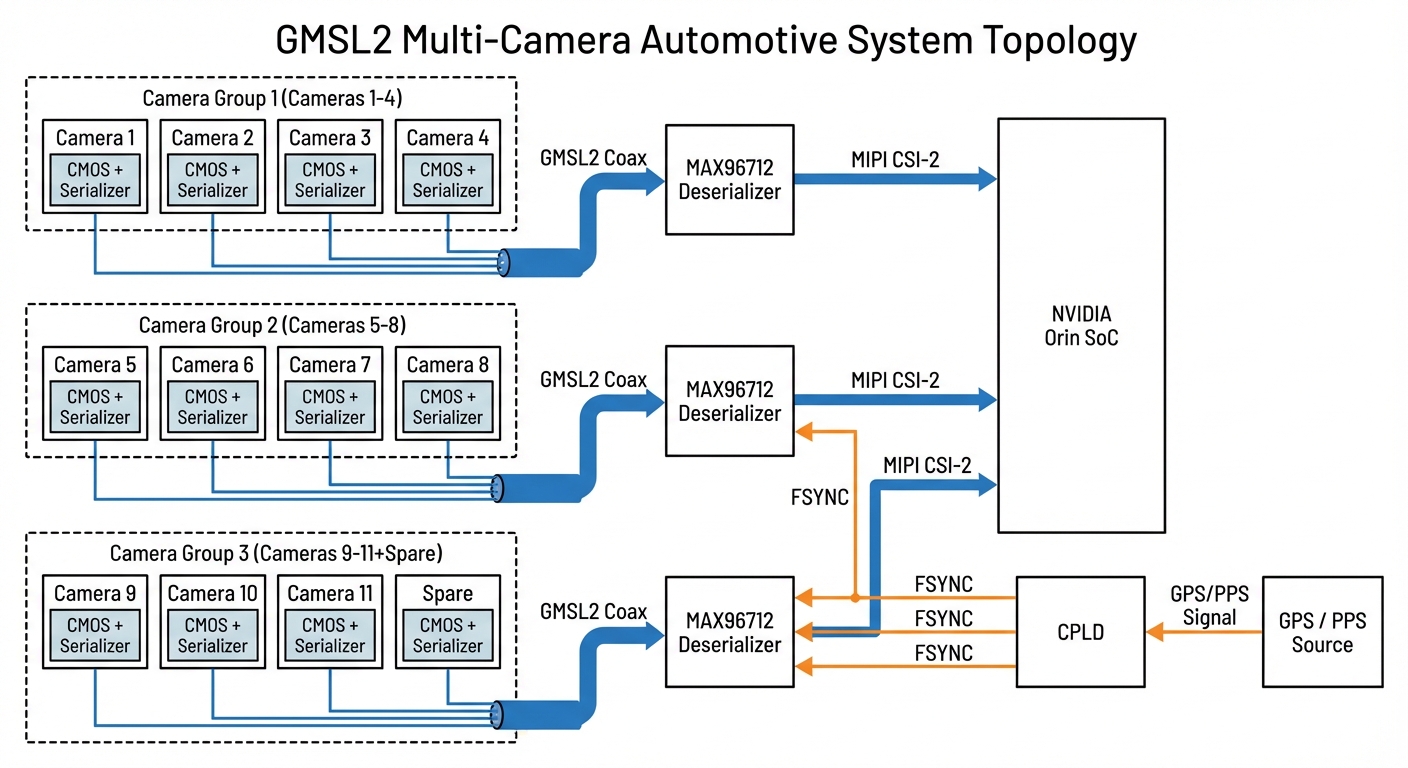Image resolution: width=1408 pixels, height=768 pixels.
Task: Select the Camera 1 CMOS + Serializer block
Action: coord(94,180)
